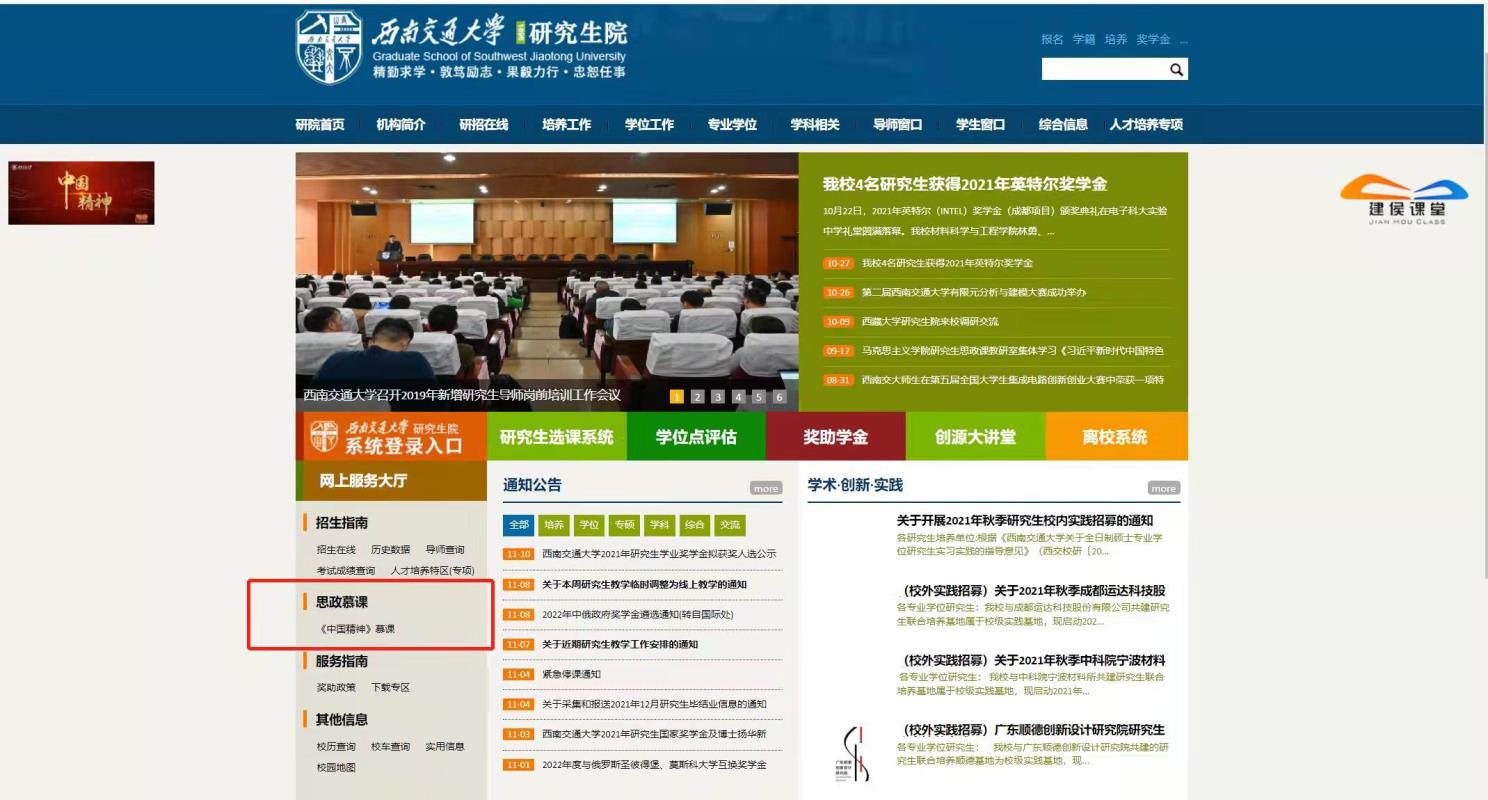Open the 导师窗口 navigation menu

[897, 125]
